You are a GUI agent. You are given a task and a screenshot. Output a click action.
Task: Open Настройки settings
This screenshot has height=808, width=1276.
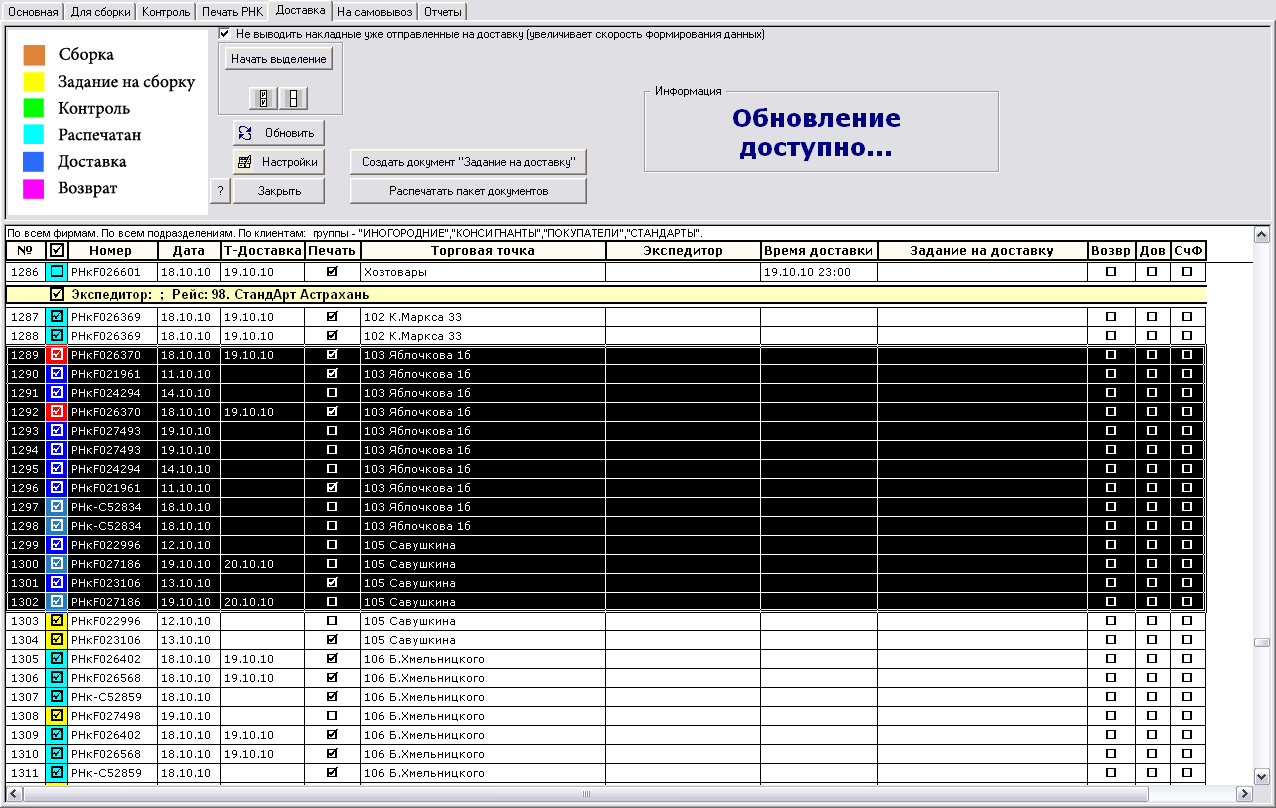[x=279, y=162]
